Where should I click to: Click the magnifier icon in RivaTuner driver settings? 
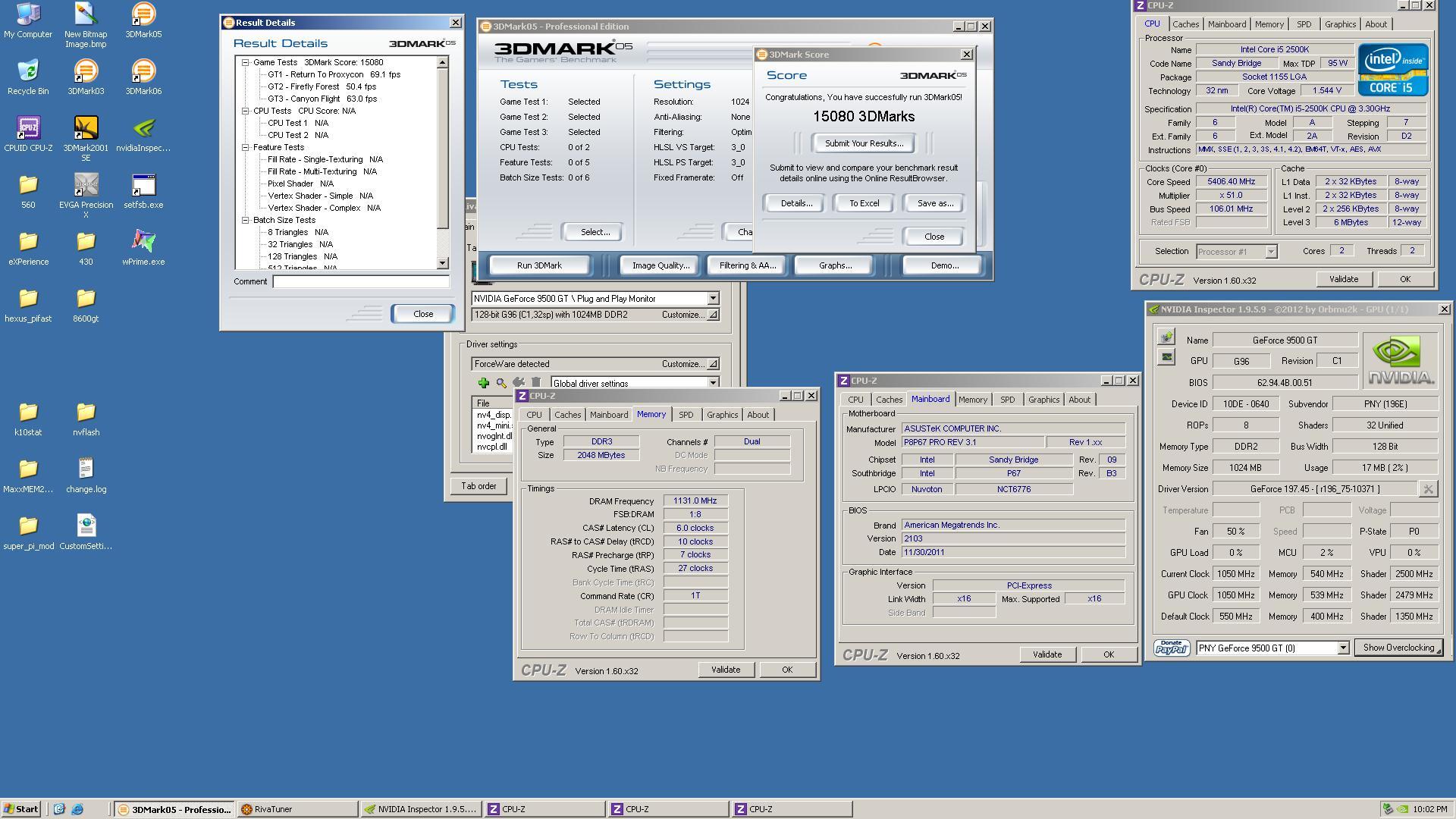tap(500, 383)
